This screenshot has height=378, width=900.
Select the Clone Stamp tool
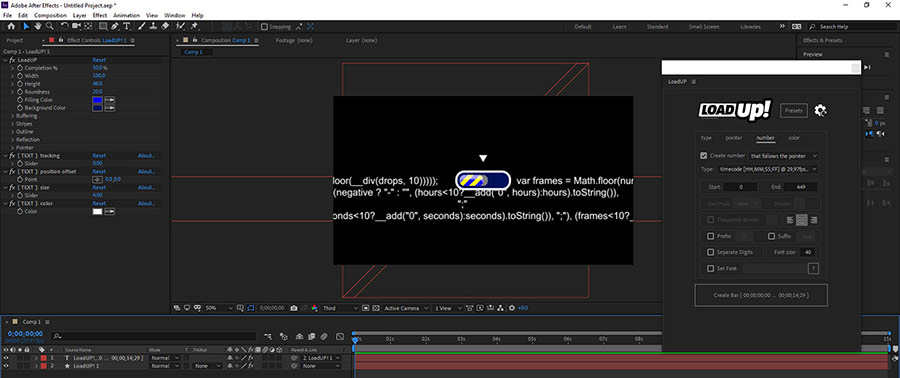tap(153, 26)
